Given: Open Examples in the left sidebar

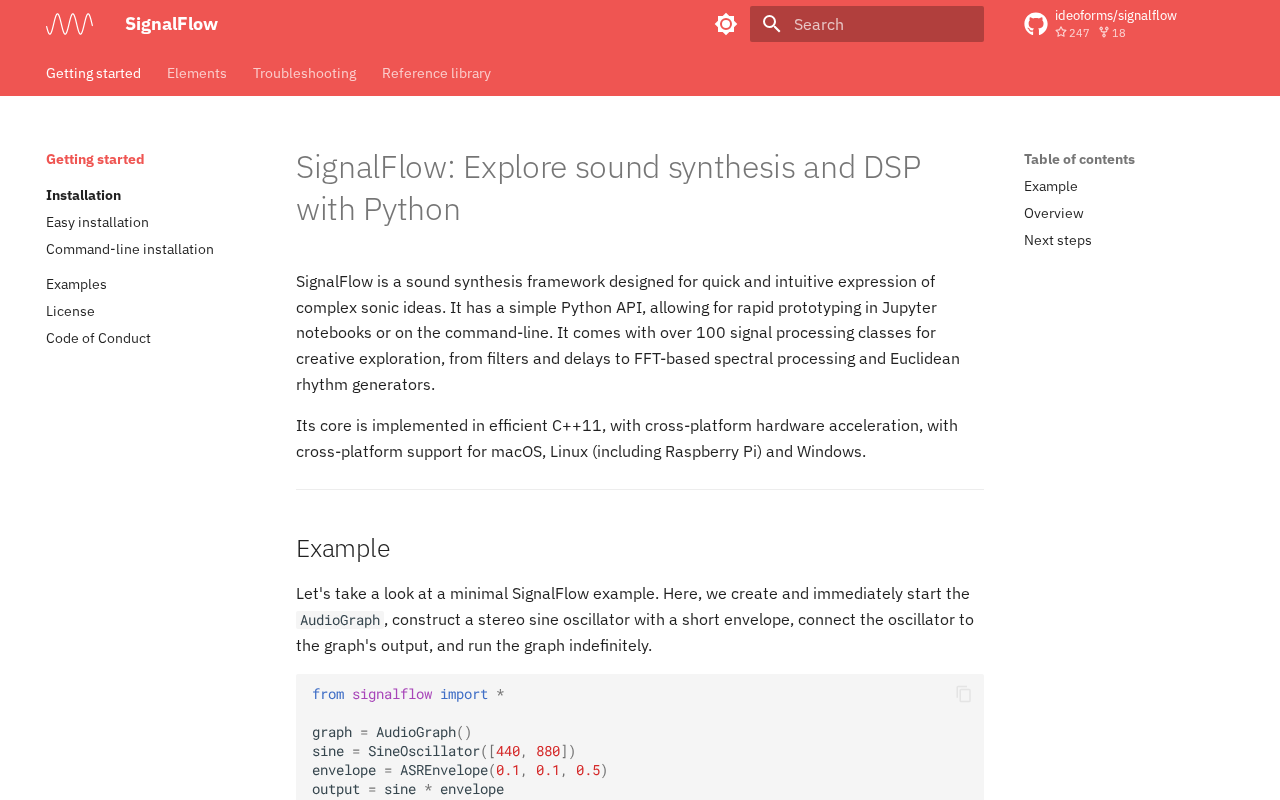Looking at the screenshot, I should [76, 284].
